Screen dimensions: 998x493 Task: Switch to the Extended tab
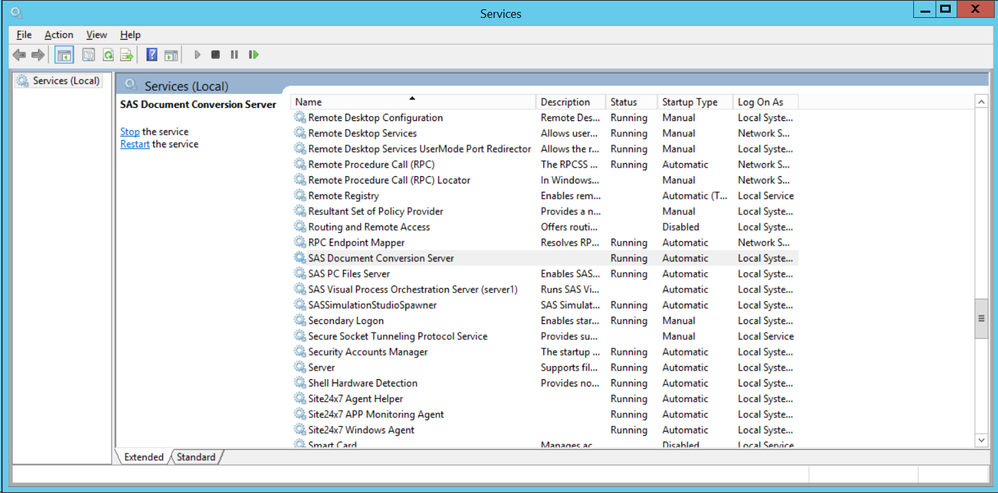[143, 457]
